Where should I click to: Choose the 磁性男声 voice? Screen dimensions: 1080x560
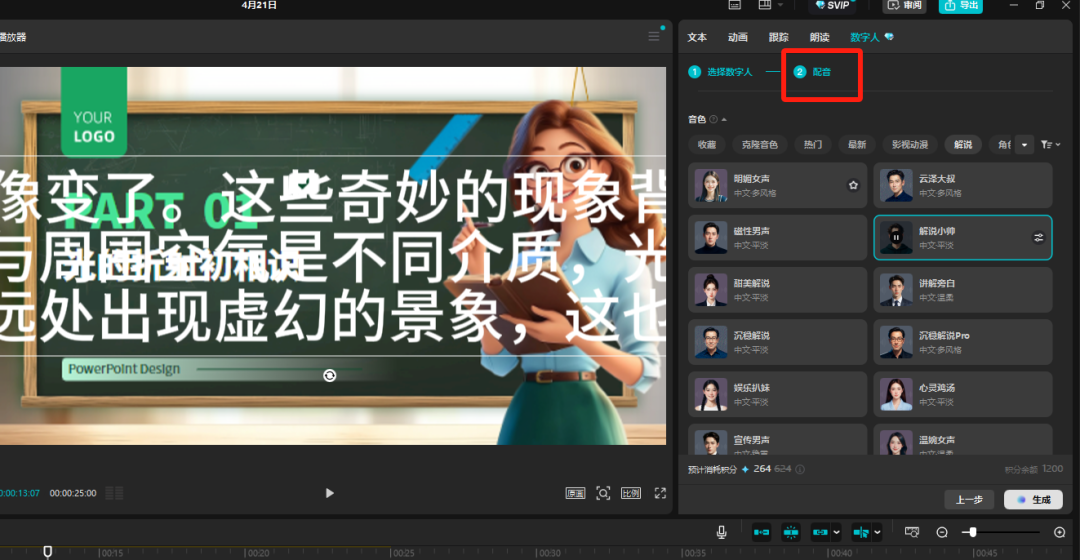coord(777,238)
